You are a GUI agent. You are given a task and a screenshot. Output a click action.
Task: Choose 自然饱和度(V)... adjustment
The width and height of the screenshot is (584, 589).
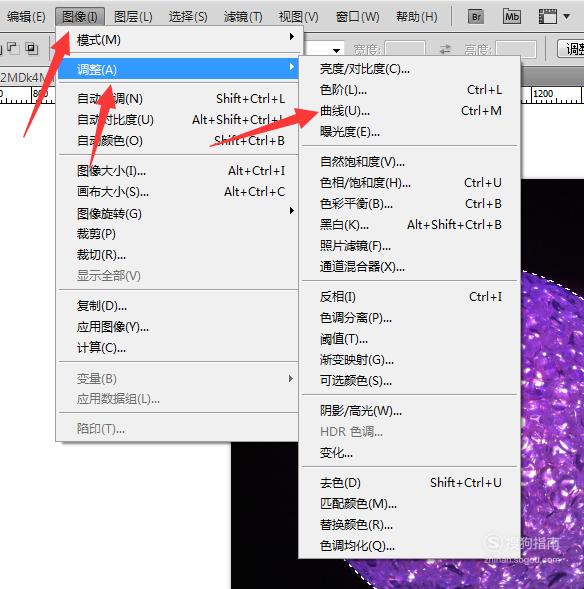point(410,162)
